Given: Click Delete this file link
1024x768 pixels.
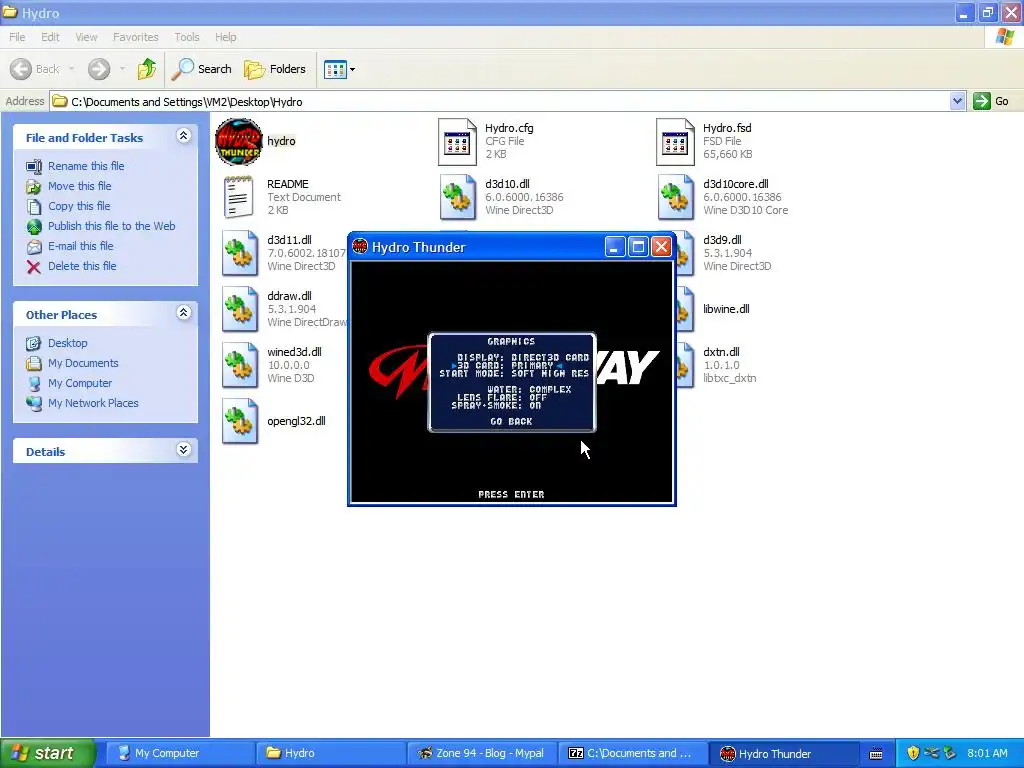Looking at the screenshot, I should (82, 266).
